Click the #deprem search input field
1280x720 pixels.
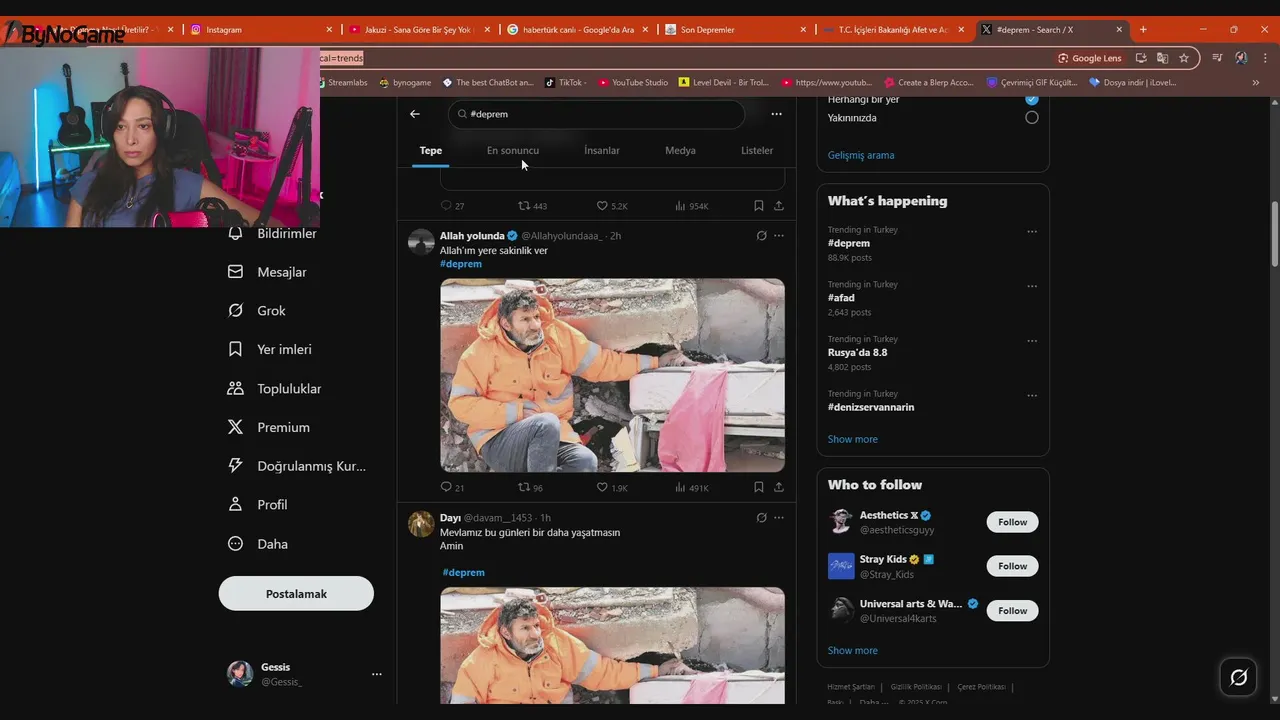(596, 114)
